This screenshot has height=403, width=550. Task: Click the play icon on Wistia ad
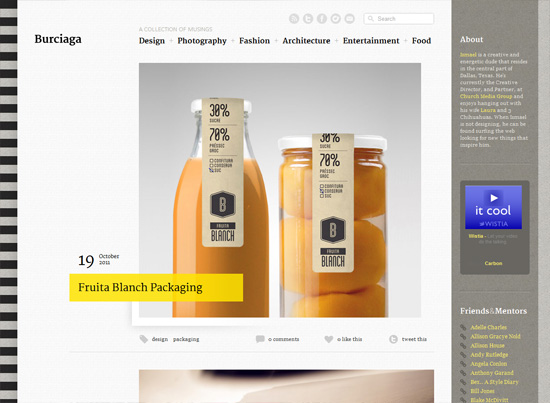[494, 198]
